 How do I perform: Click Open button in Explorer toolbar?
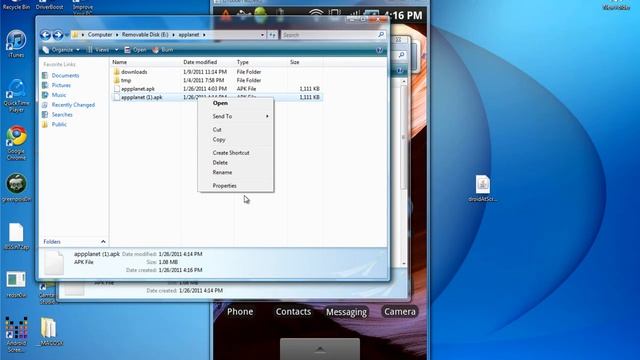tap(135, 50)
